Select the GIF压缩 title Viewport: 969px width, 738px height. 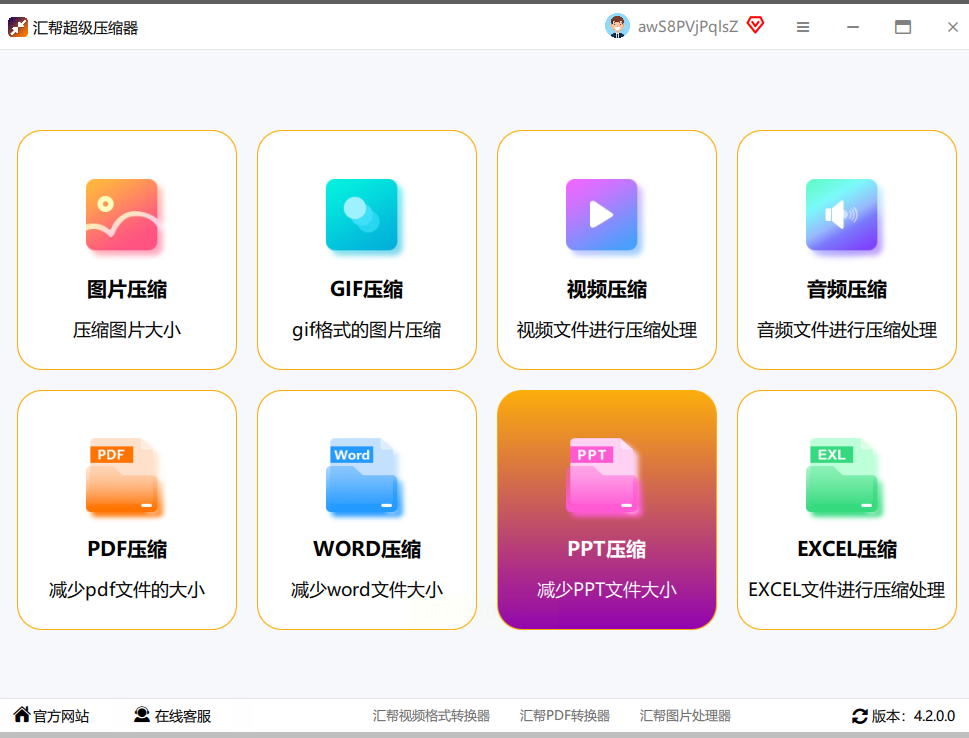coord(366,289)
